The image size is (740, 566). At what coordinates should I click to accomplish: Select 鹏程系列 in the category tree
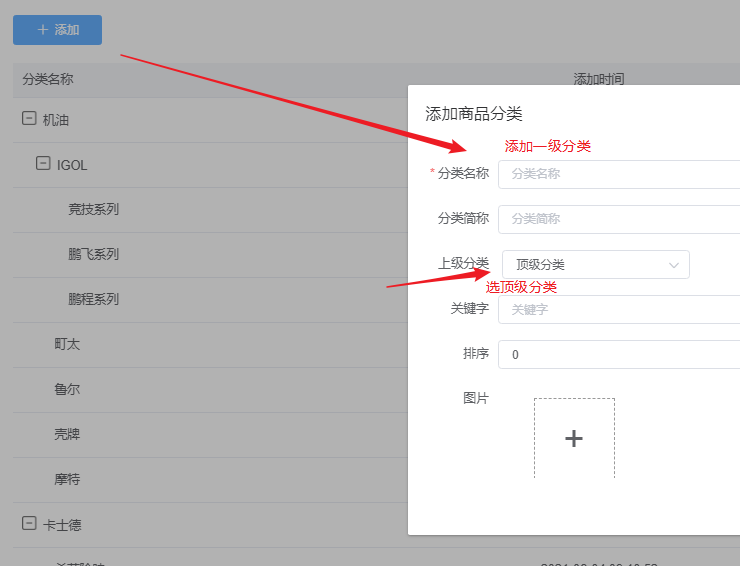tap(93, 299)
